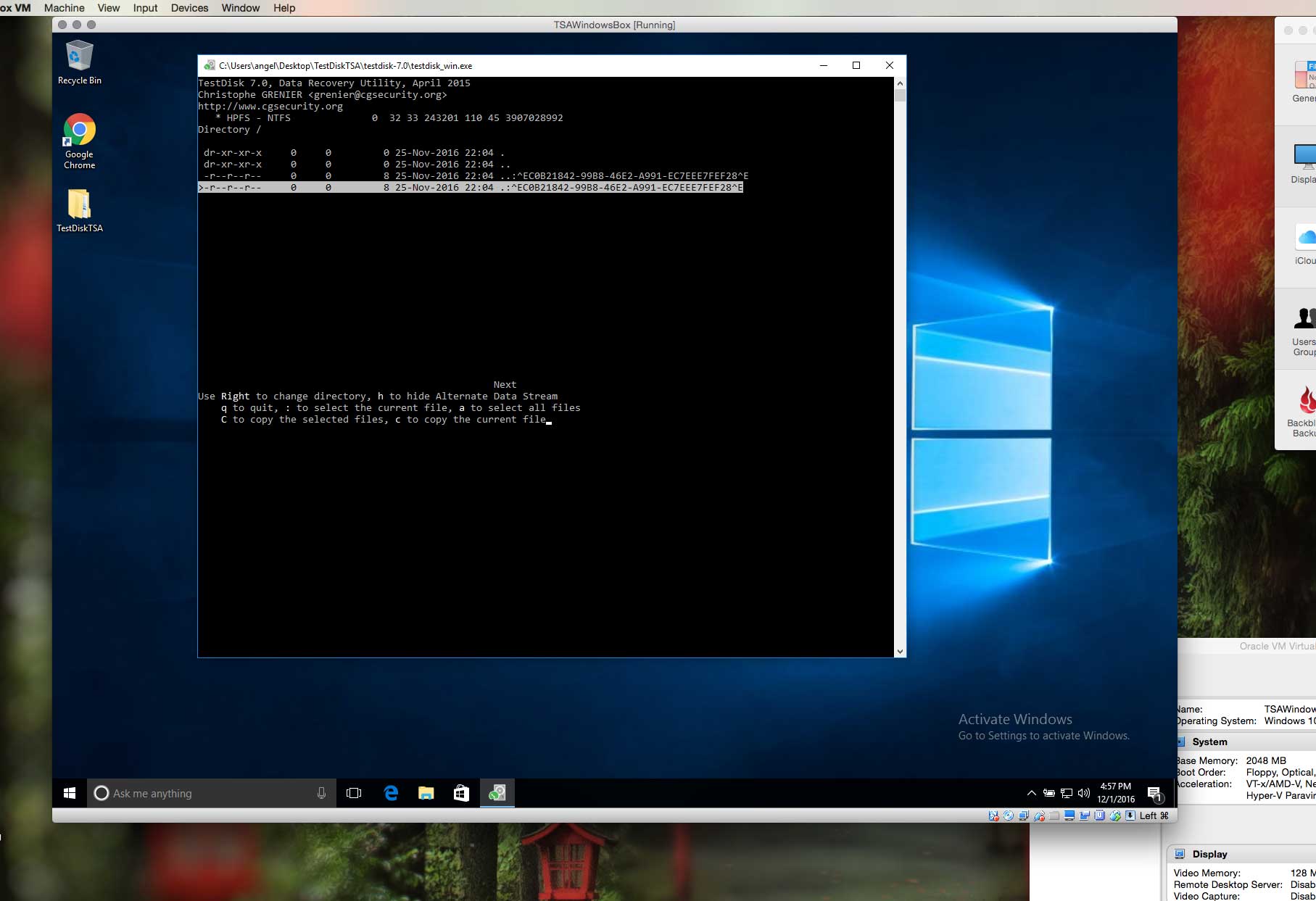Open File Explorer from the taskbar
Viewport: 1316px width, 901px height.
pyautogui.click(x=426, y=793)
